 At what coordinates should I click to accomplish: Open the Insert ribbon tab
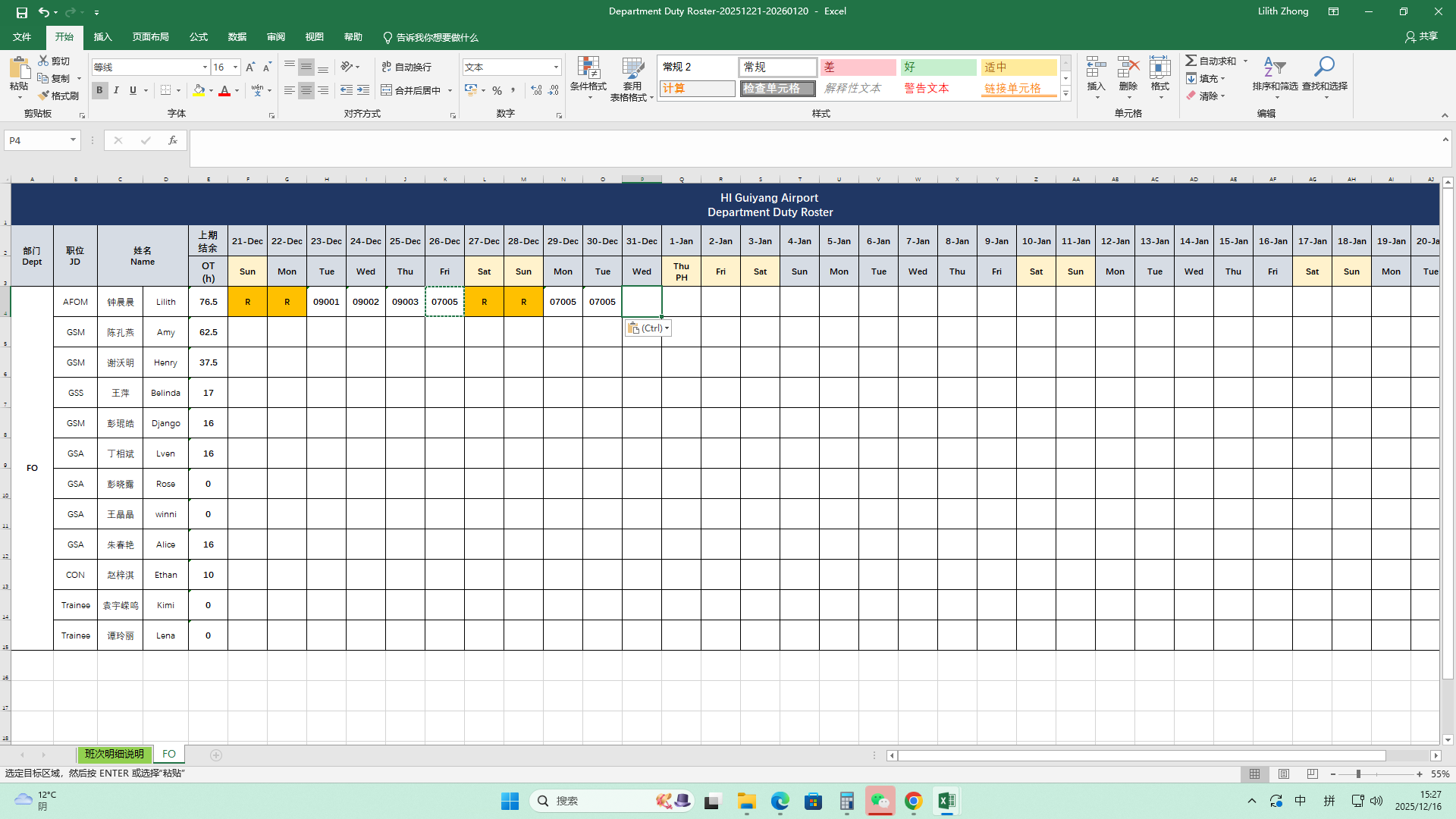[102, 37]
